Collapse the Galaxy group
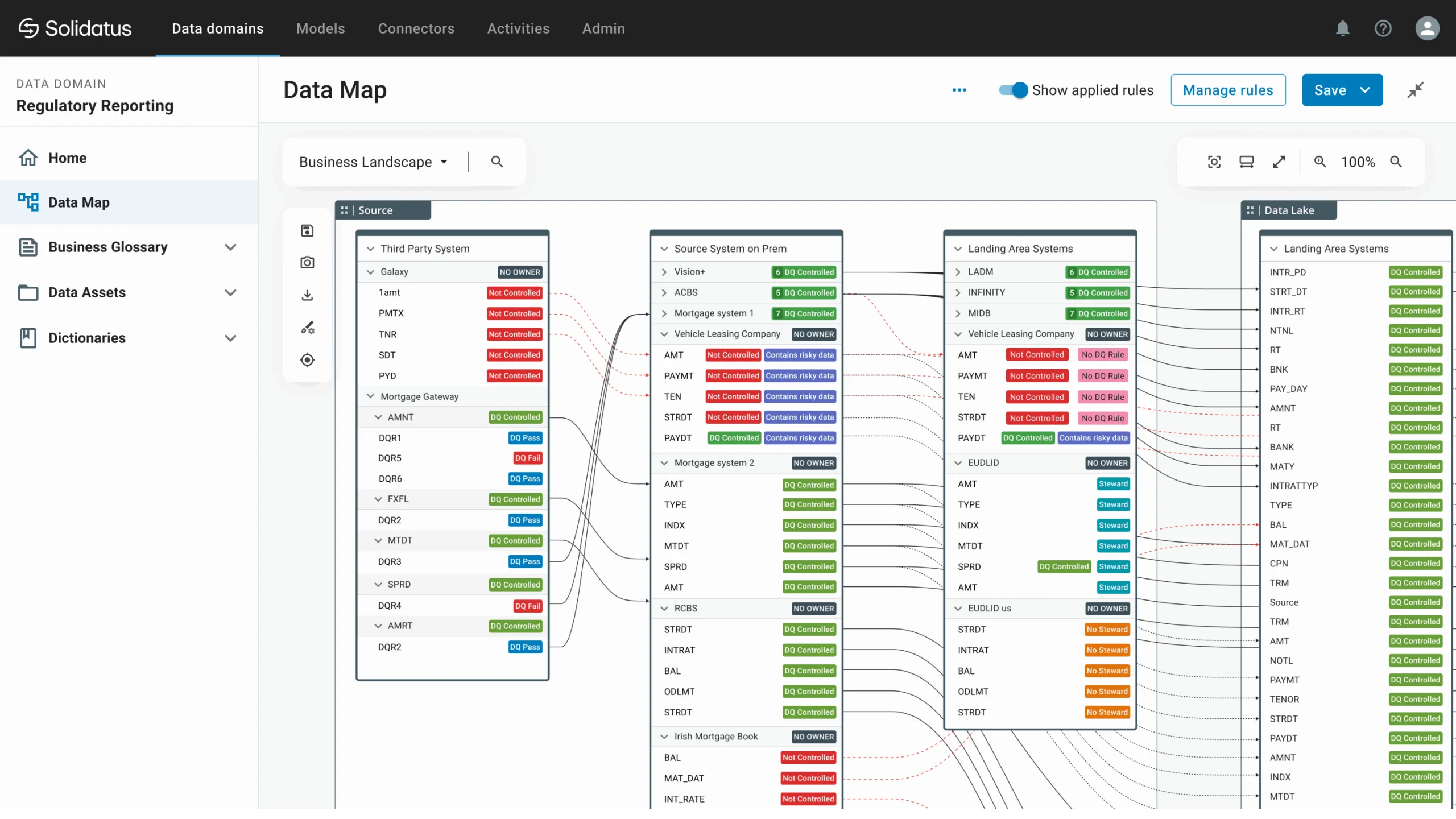 (370, 272)
